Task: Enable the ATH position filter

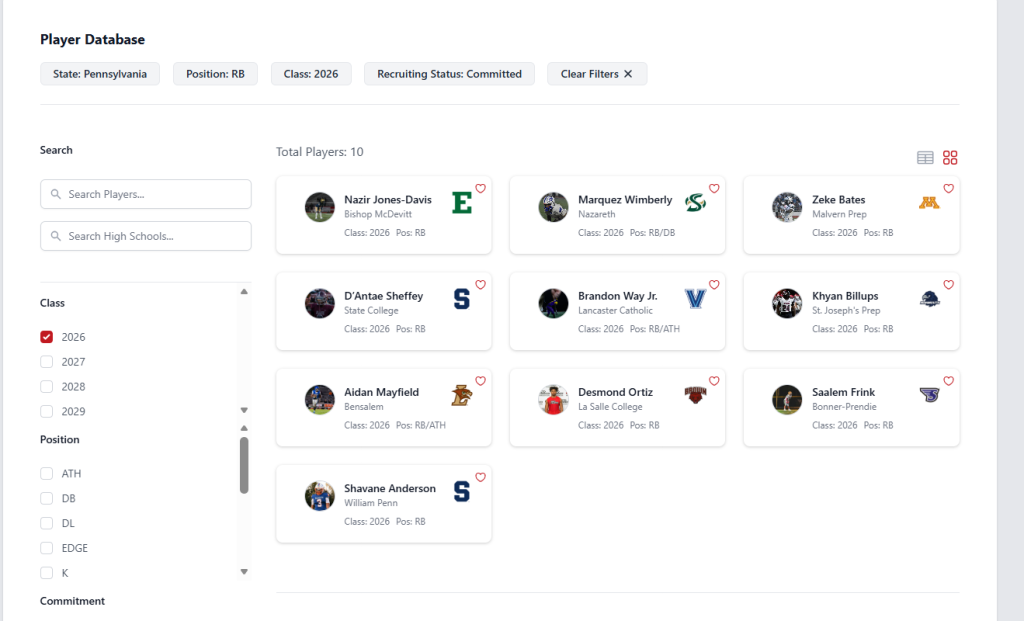Action: tap(47, 474)
